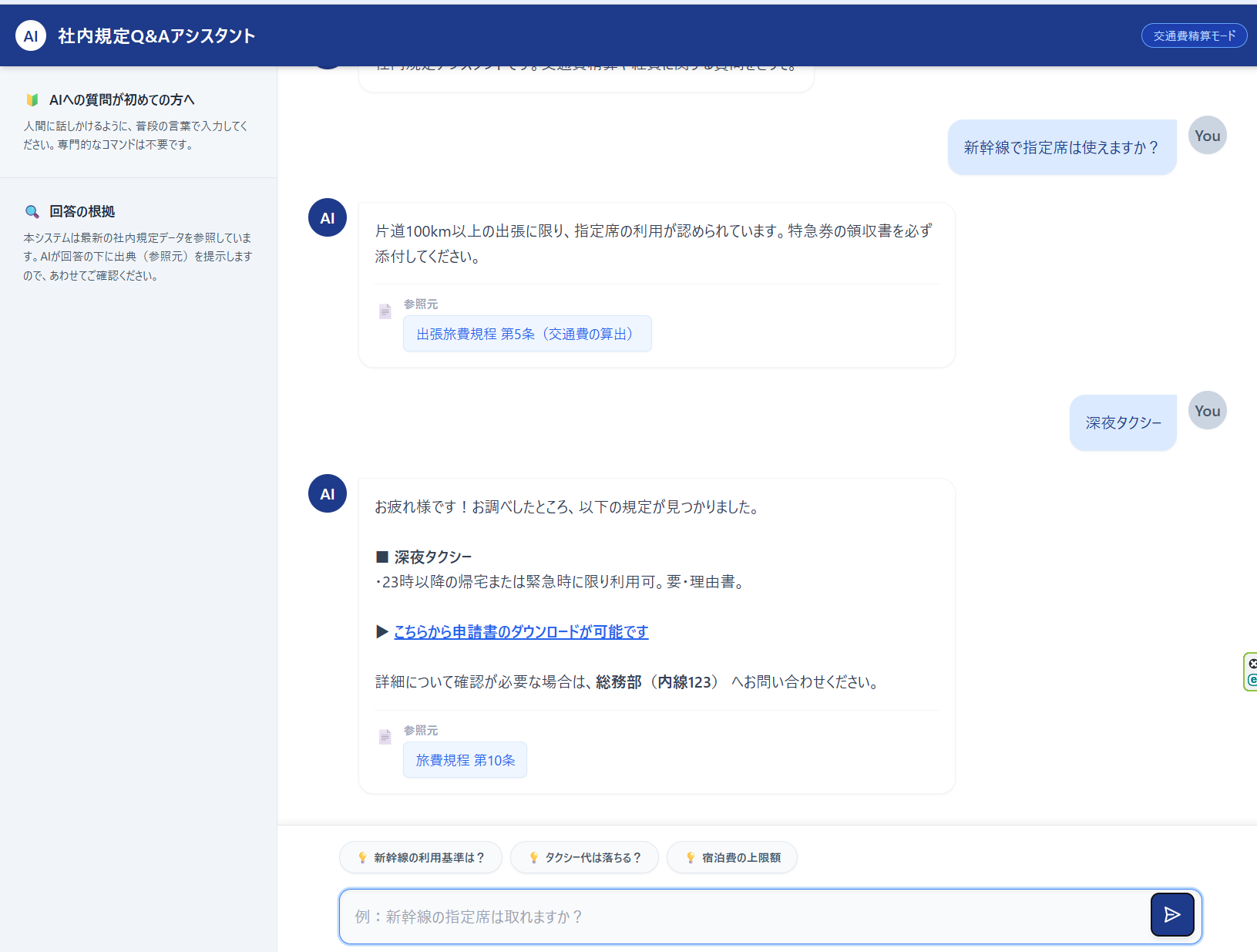Click the sidebar heading AIへの質問が初めての方へ
This screenshot has height=952, width=1257.
122,99
